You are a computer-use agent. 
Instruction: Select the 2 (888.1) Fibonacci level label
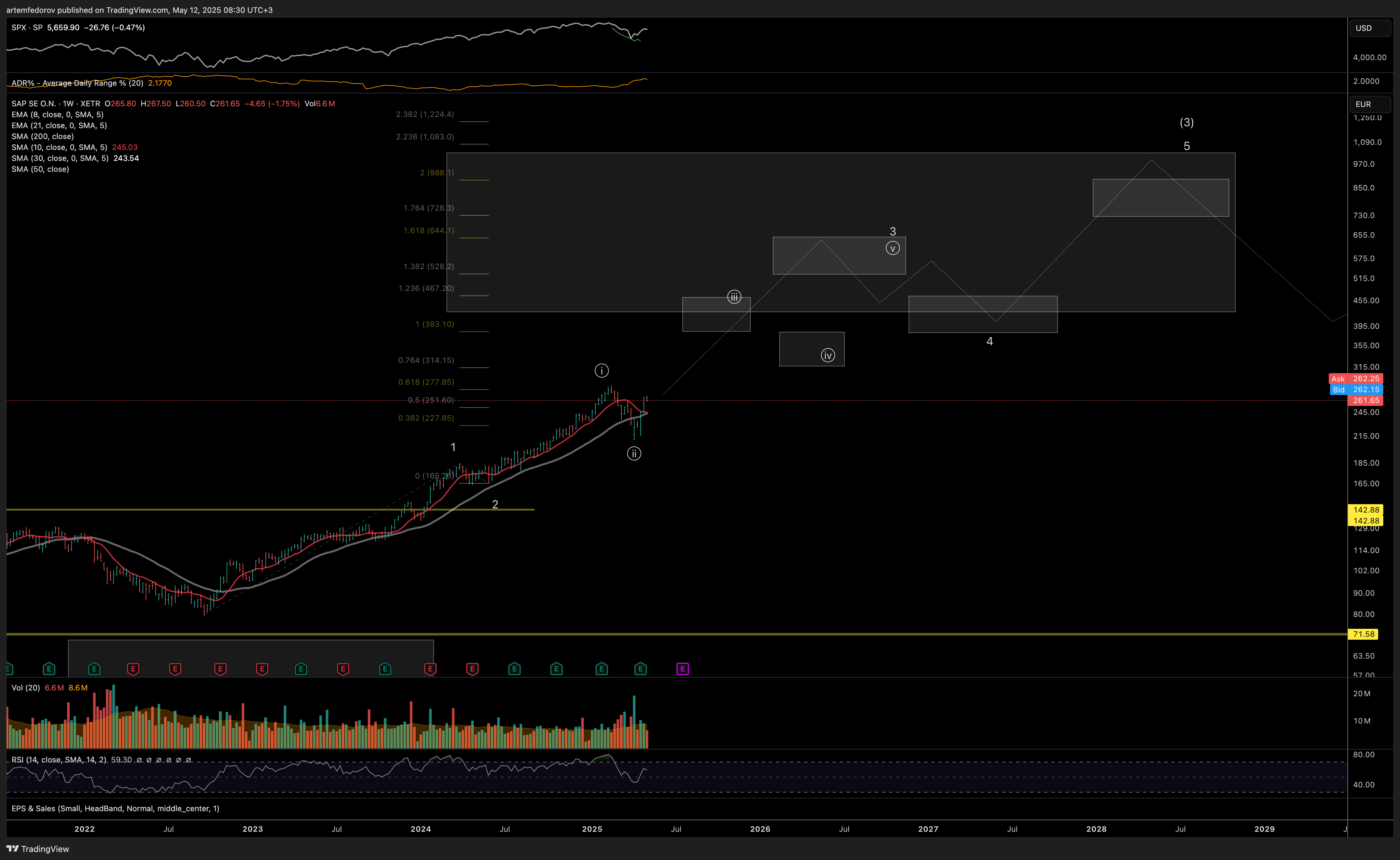point(436,172)
